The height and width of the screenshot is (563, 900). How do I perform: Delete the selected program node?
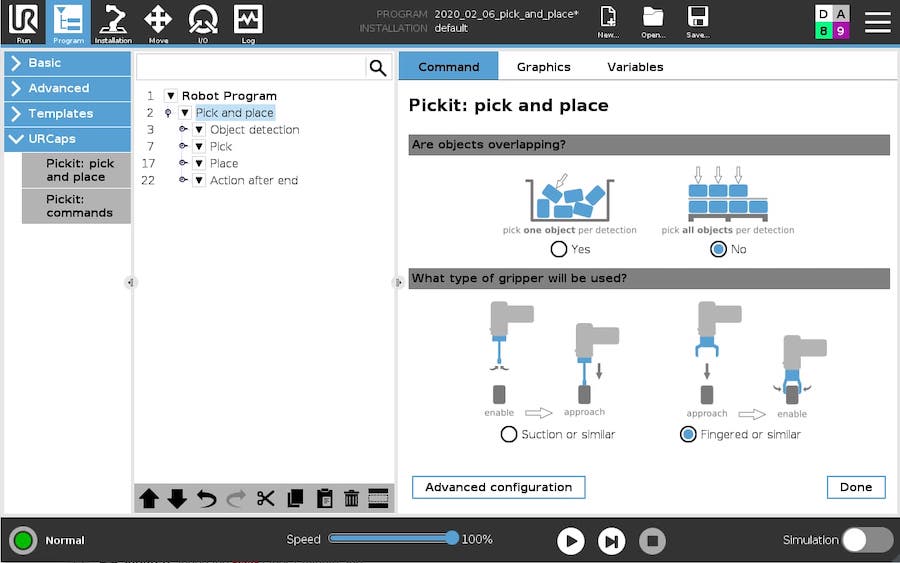(351, 498)
